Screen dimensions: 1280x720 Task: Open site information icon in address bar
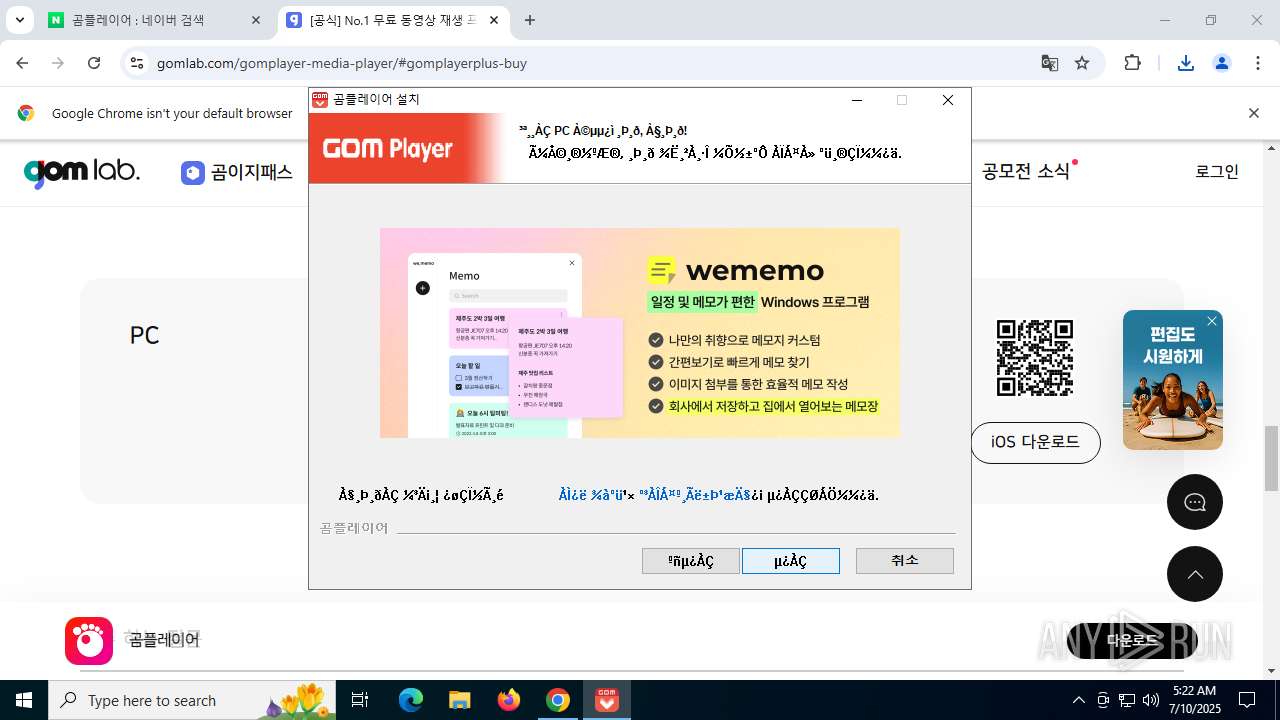click(x=137, y=63)
